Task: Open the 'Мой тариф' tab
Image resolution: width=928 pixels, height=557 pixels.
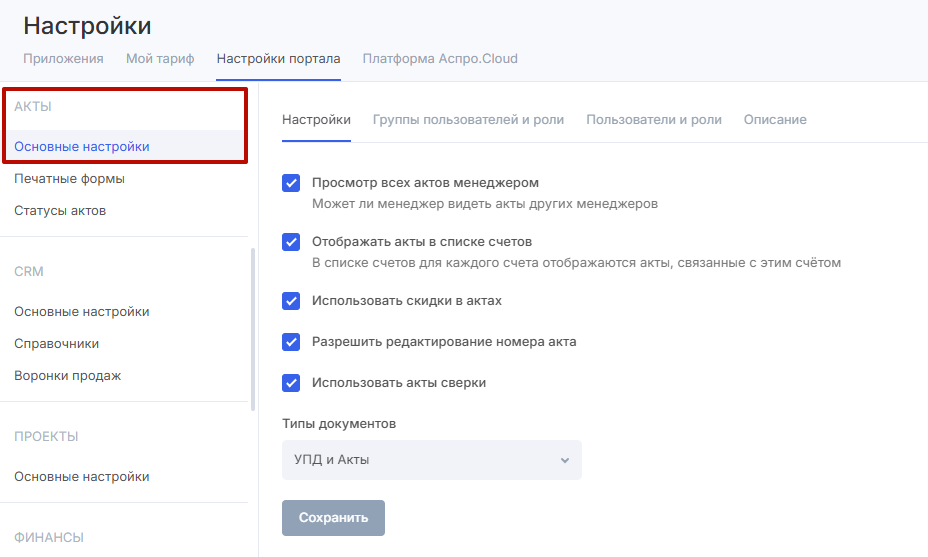Action: (160, 58)
